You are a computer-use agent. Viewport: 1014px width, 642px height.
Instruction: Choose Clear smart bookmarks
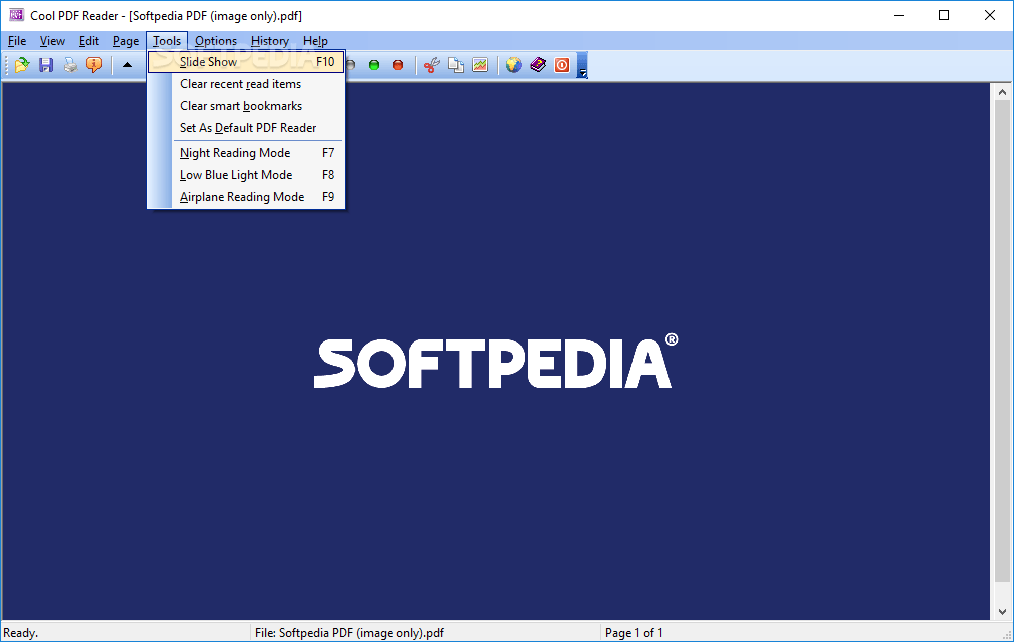[246, 106]
